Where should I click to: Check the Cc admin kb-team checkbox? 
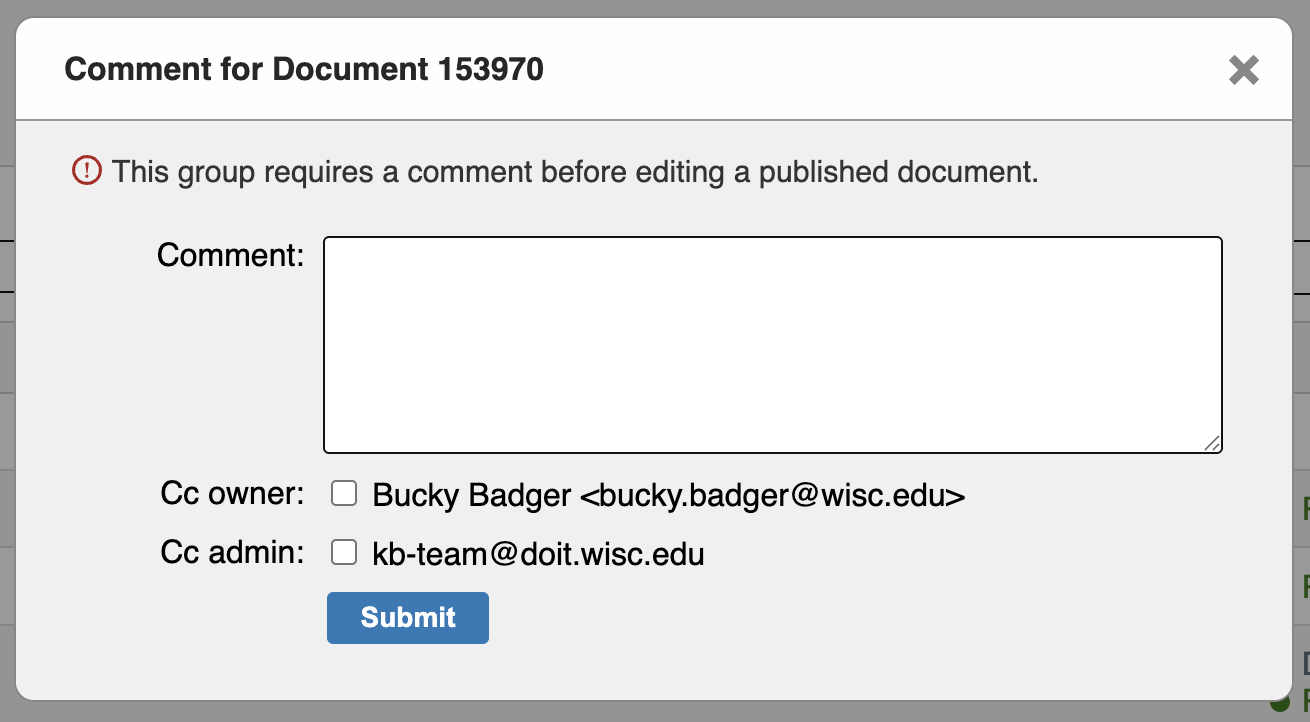point(344,552)
